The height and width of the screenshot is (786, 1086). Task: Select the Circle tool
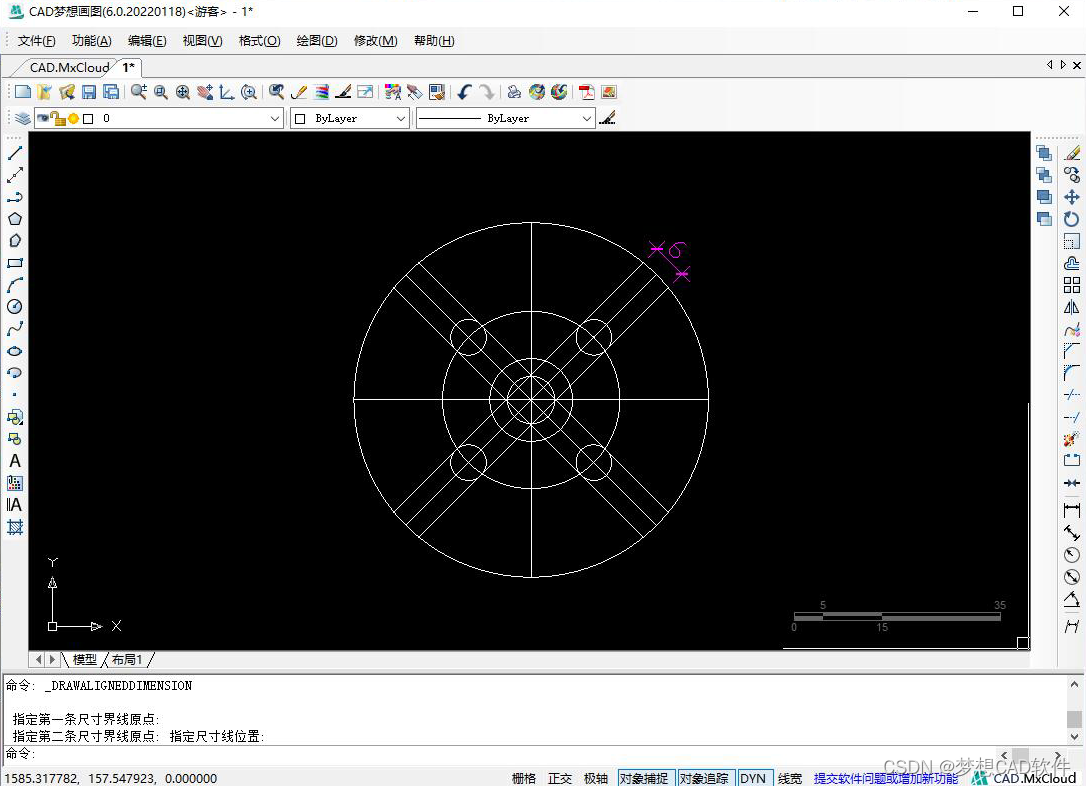[x=15, y=307]
